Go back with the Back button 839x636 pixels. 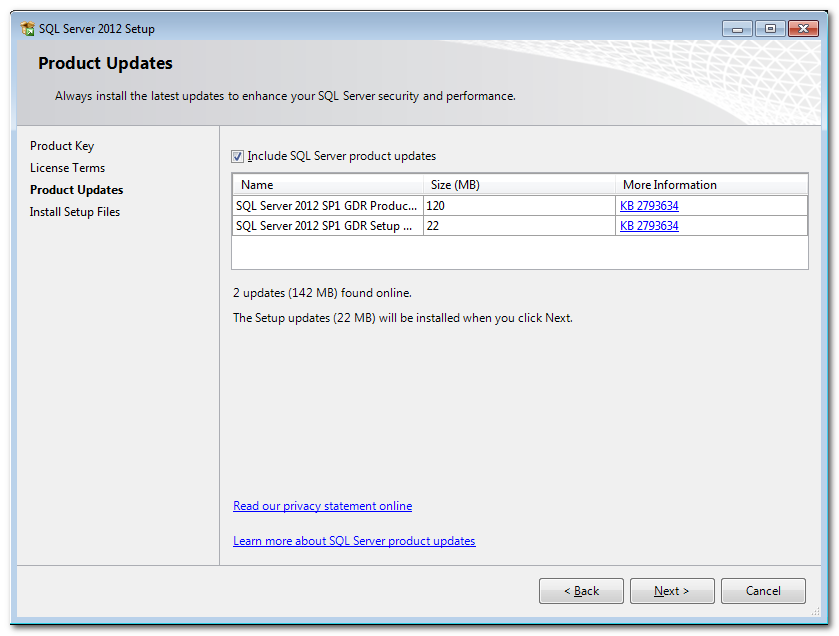[581, 591]
